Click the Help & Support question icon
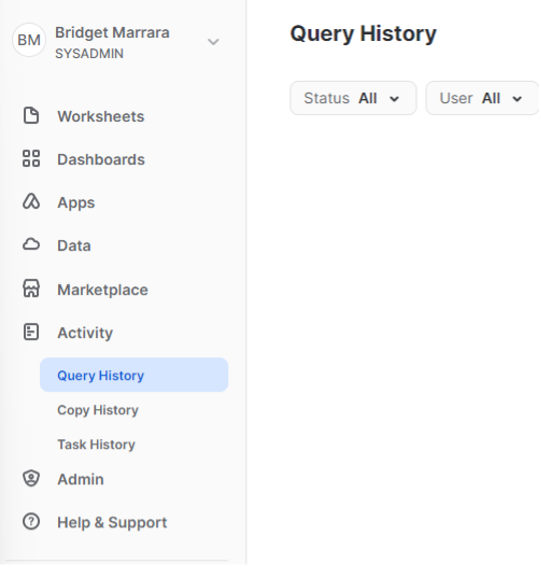Image resolution: width=541 pixels, height=568 pixels. [31, 522]
